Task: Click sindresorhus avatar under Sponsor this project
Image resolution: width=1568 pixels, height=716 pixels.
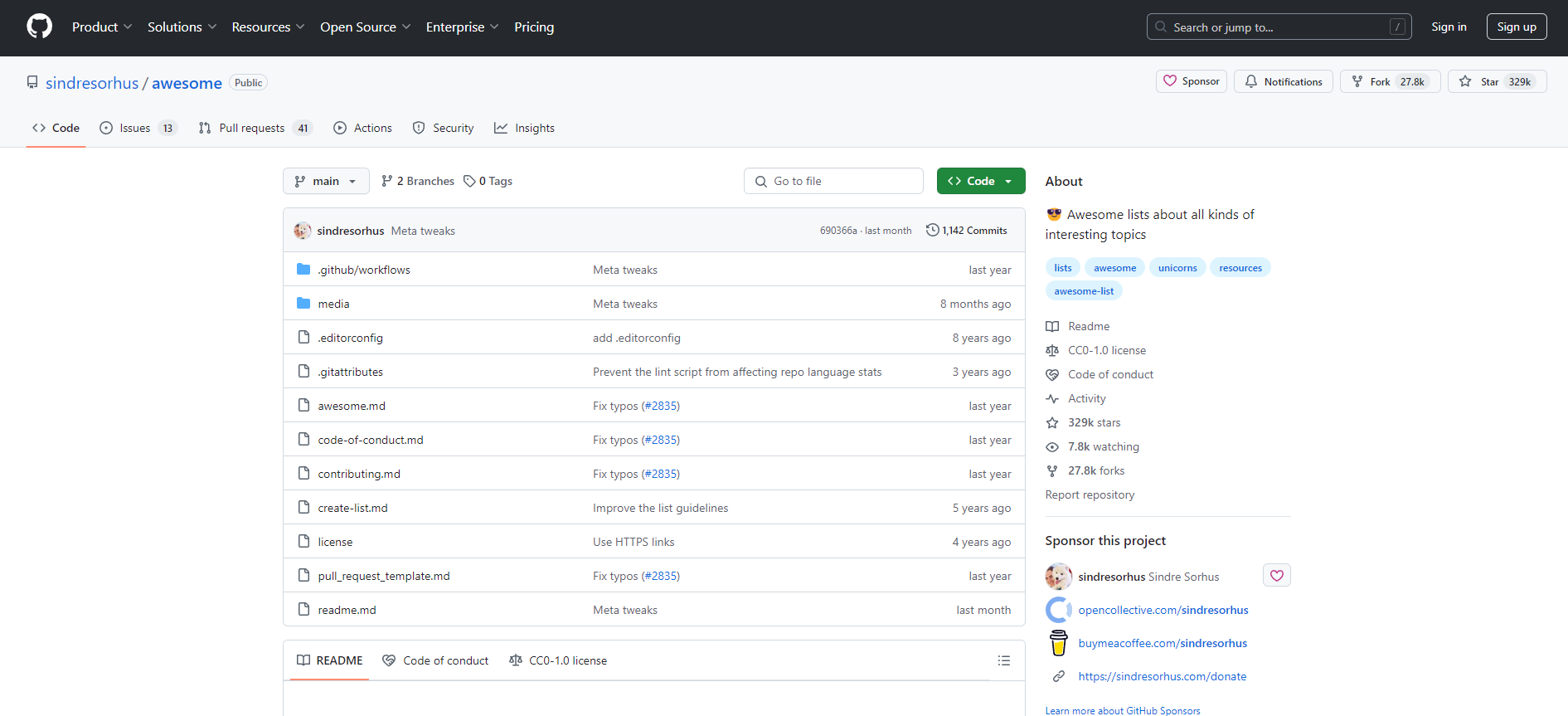Action: point(1058,577)
